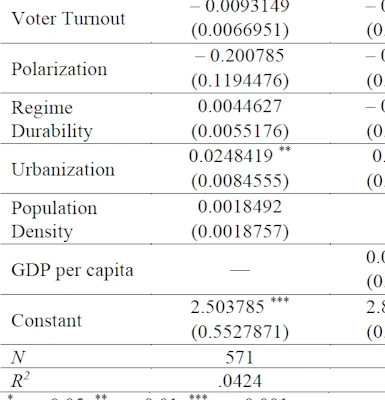The image size is (385, 400).
Task: Click the GDP per capita label
Action: tap(72, 270)
